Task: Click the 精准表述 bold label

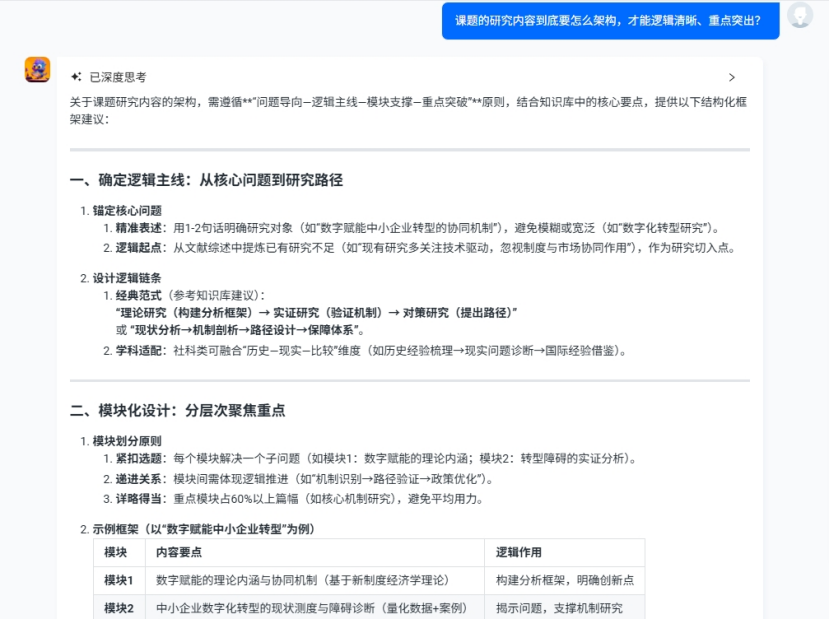Action: pos(139,228)
